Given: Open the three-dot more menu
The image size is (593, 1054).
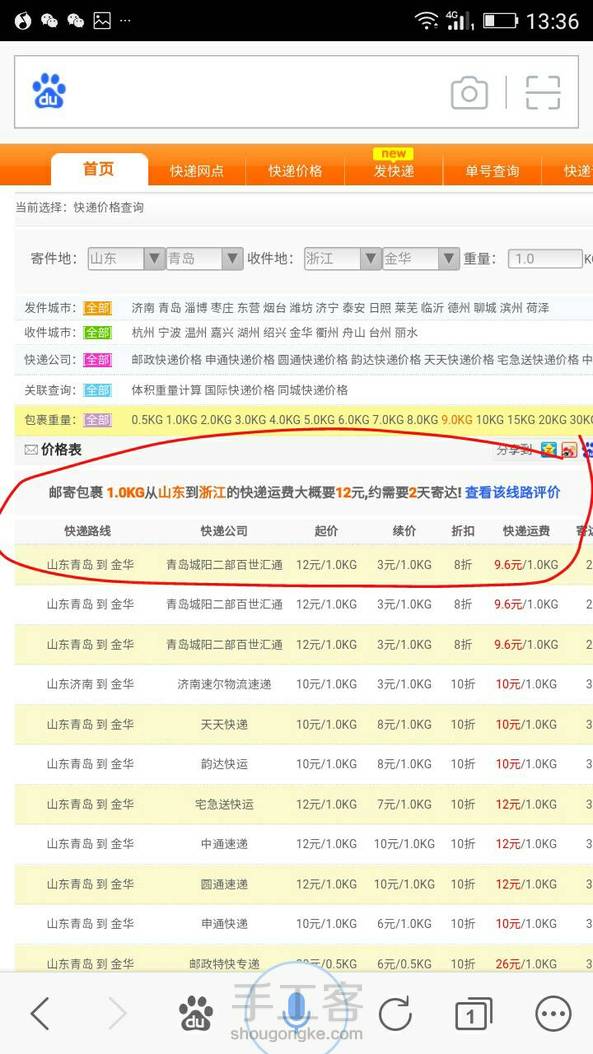Looking at the screenshot, I should coord(553,1013).
